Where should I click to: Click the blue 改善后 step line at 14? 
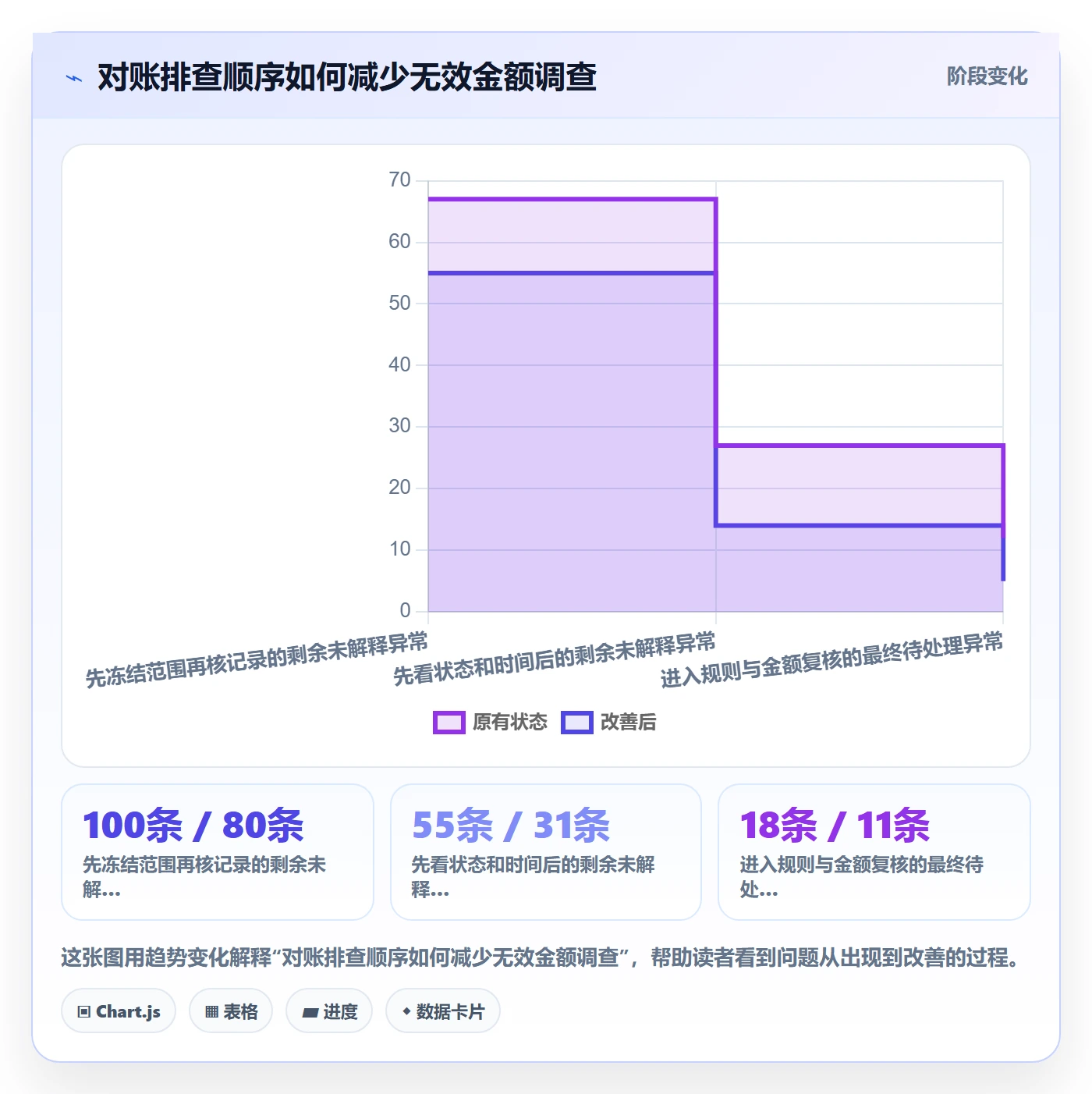pyautogui.click(x=860, y=525)
